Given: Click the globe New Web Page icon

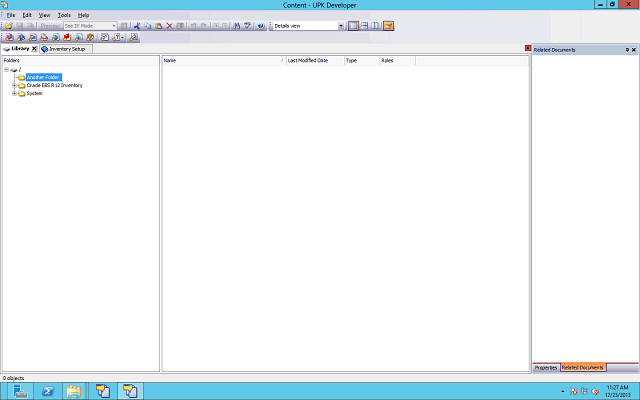Looking at the screenshot, I should click(x=56, y=38).
